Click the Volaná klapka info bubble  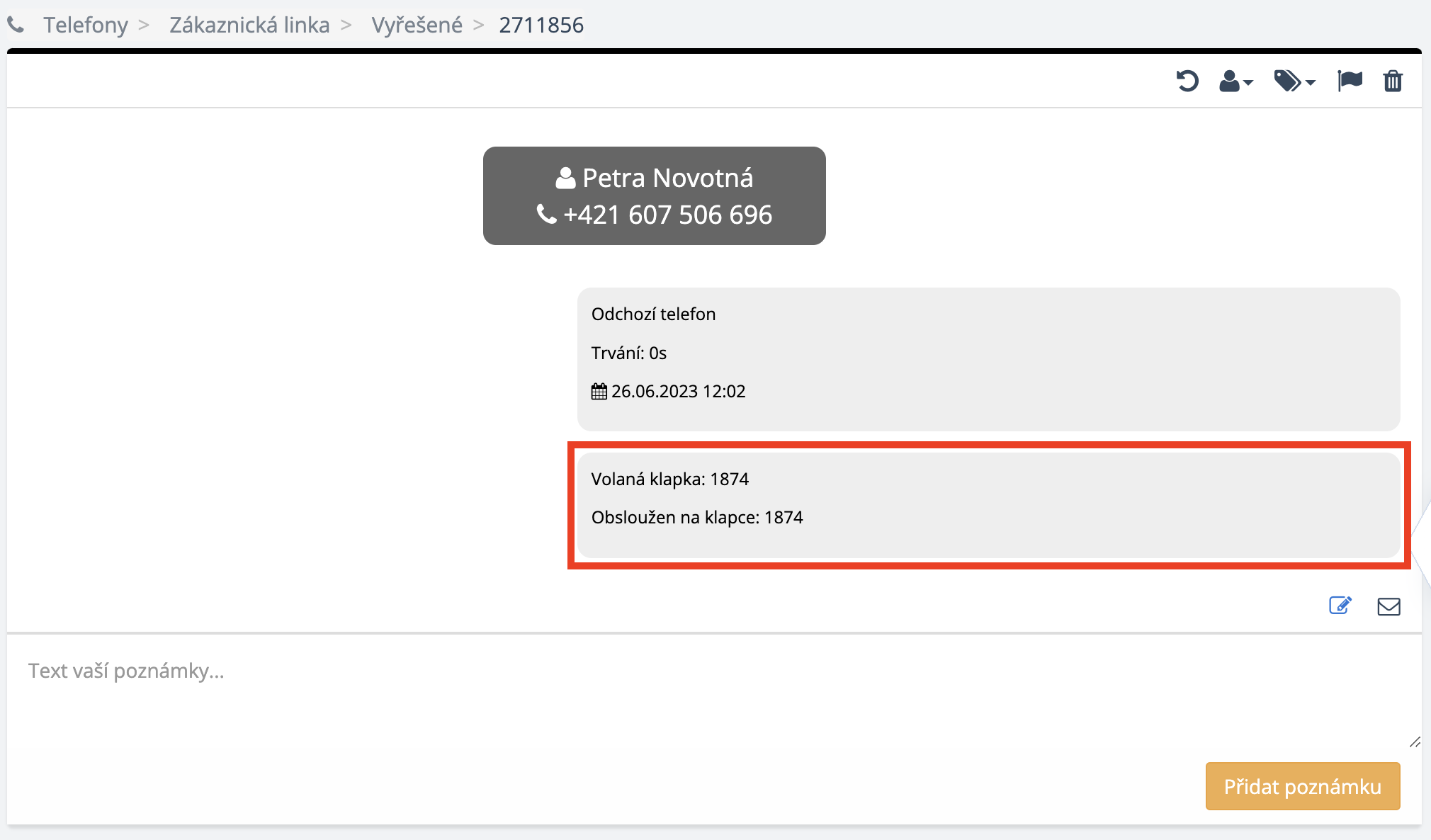coord(988,504)
